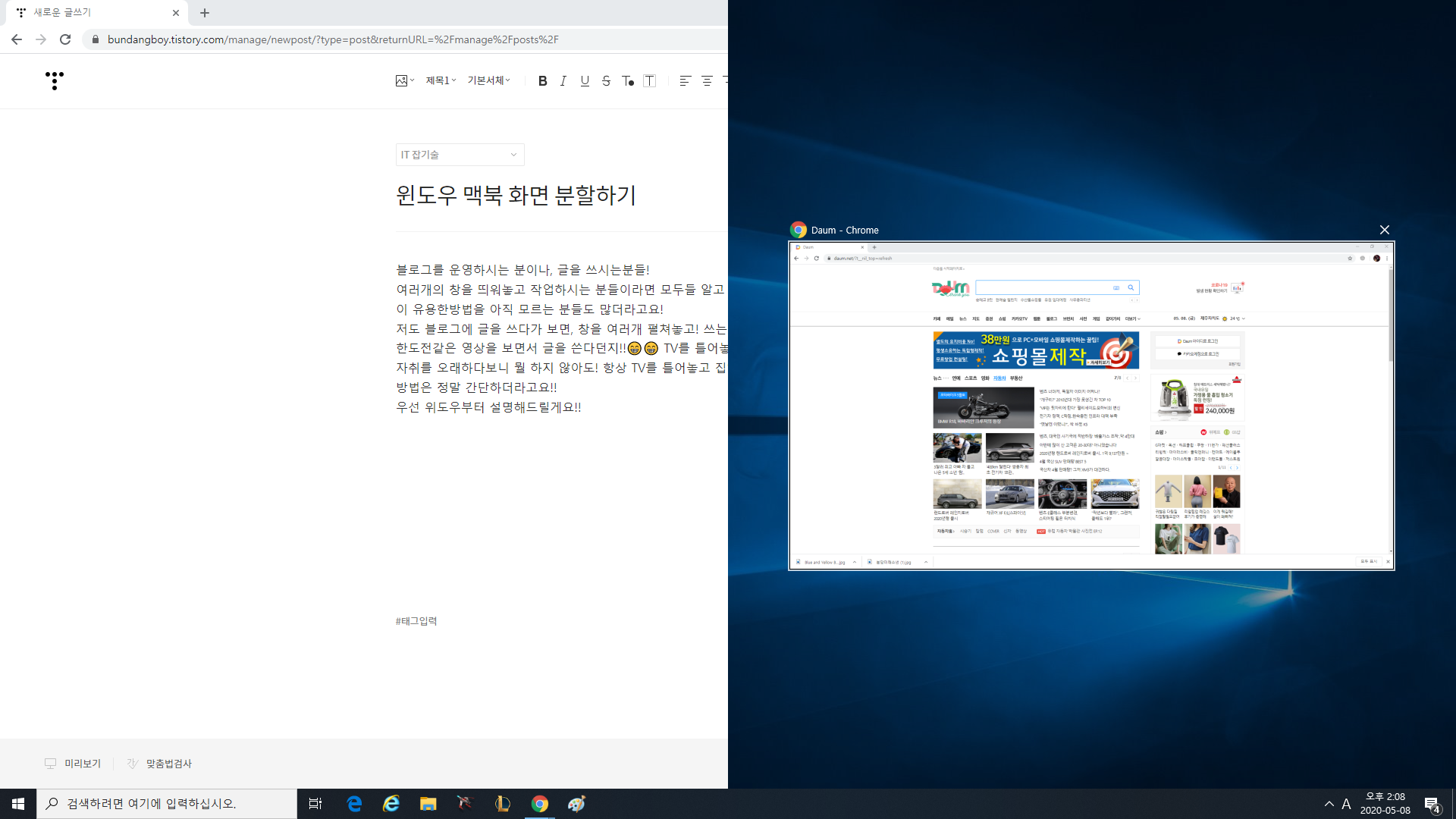Open the IT 잡기술 category selector
Screen dimensions: 1456x819
[x=460, y=155]
